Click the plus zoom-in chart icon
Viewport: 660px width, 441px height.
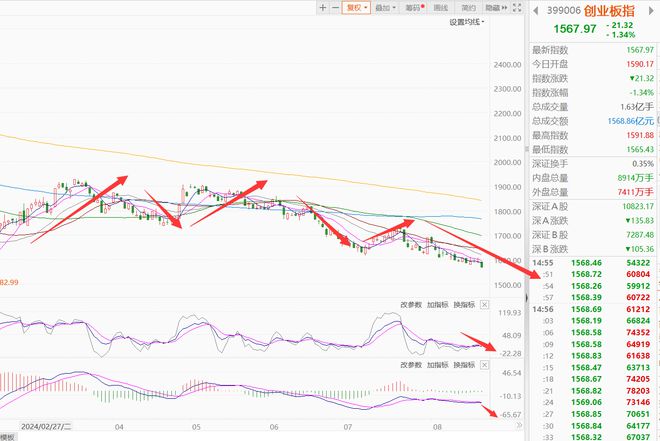coord(322,7)
